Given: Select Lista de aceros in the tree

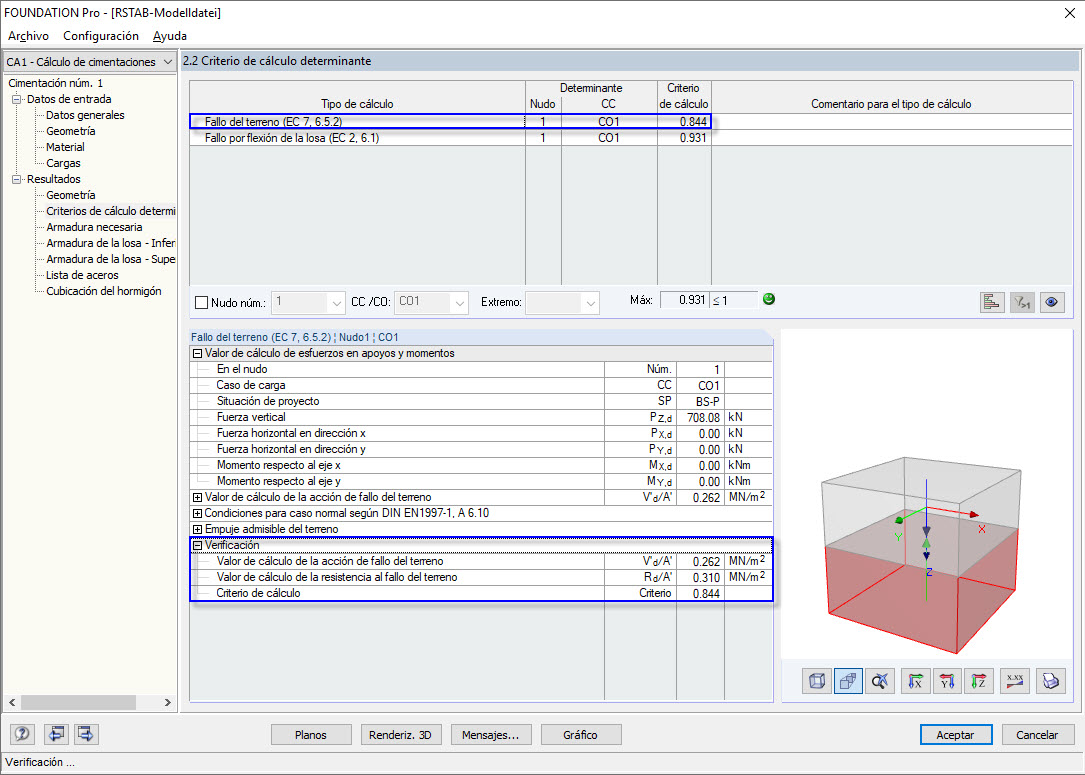Looking at the screenshot, I should click(x=82, y=275).
